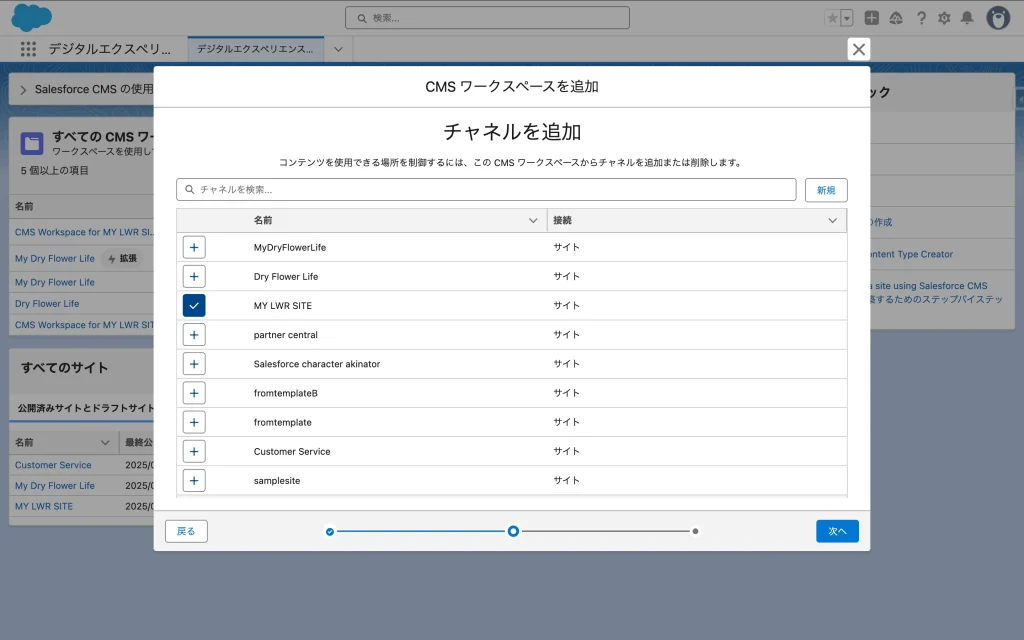Click the global actions plus icon
This screenshot has width=1024, height=640.
(x=872, y=18)
